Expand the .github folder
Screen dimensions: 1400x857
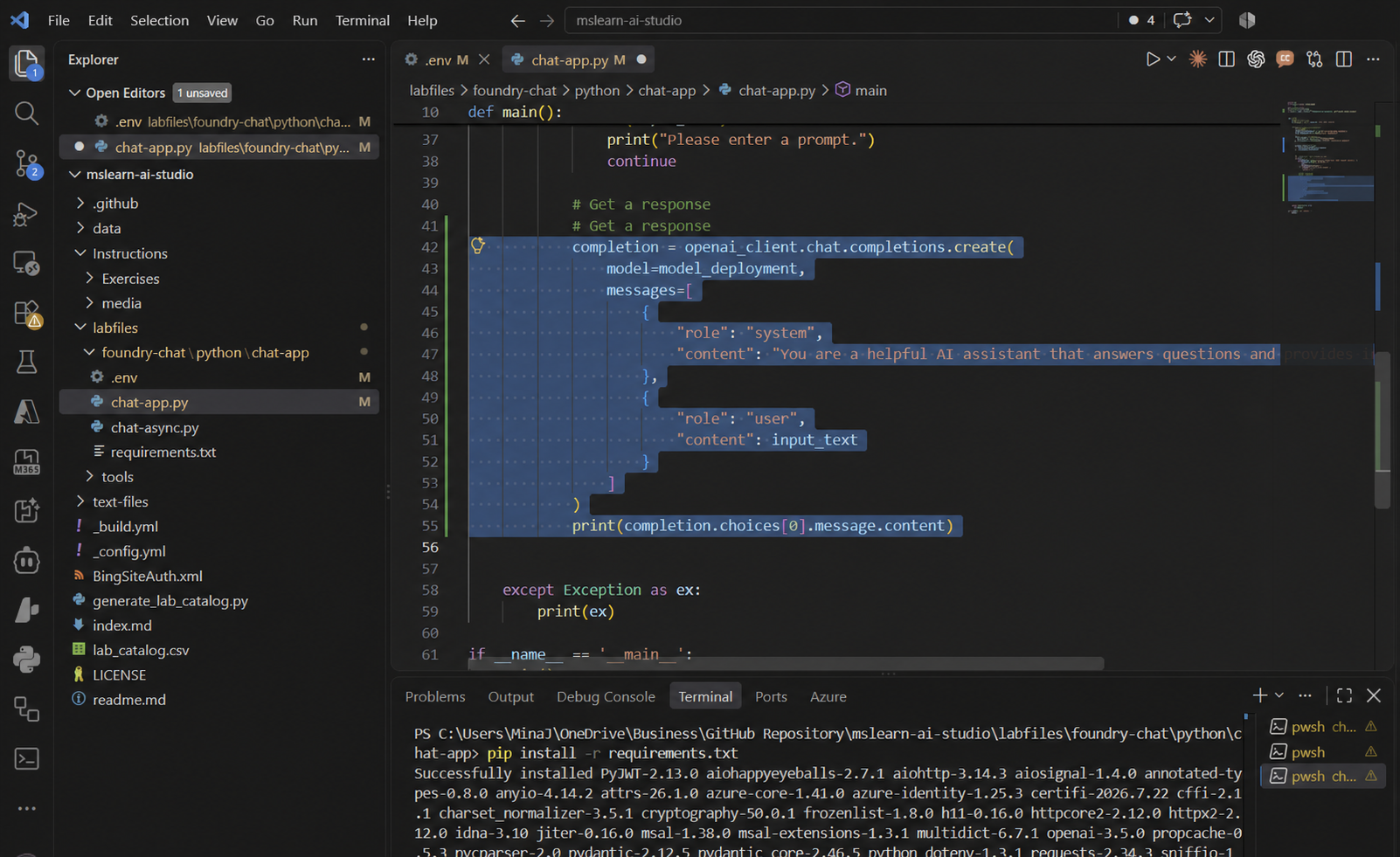(x=80, y=203)
